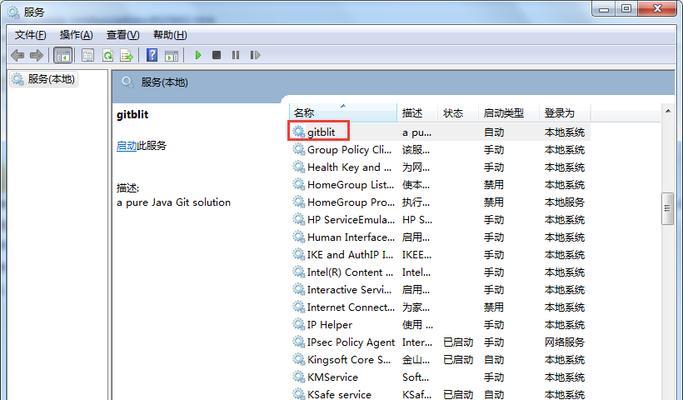Viewport: 683px width, 400px height.
Task: Select the Intel(R) Content service
Action: click(x=440, y=272)
